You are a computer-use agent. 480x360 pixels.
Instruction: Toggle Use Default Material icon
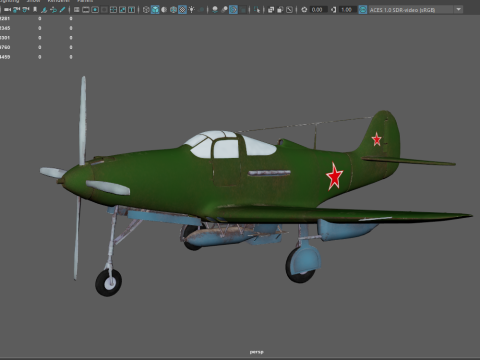tap(164, 10)
